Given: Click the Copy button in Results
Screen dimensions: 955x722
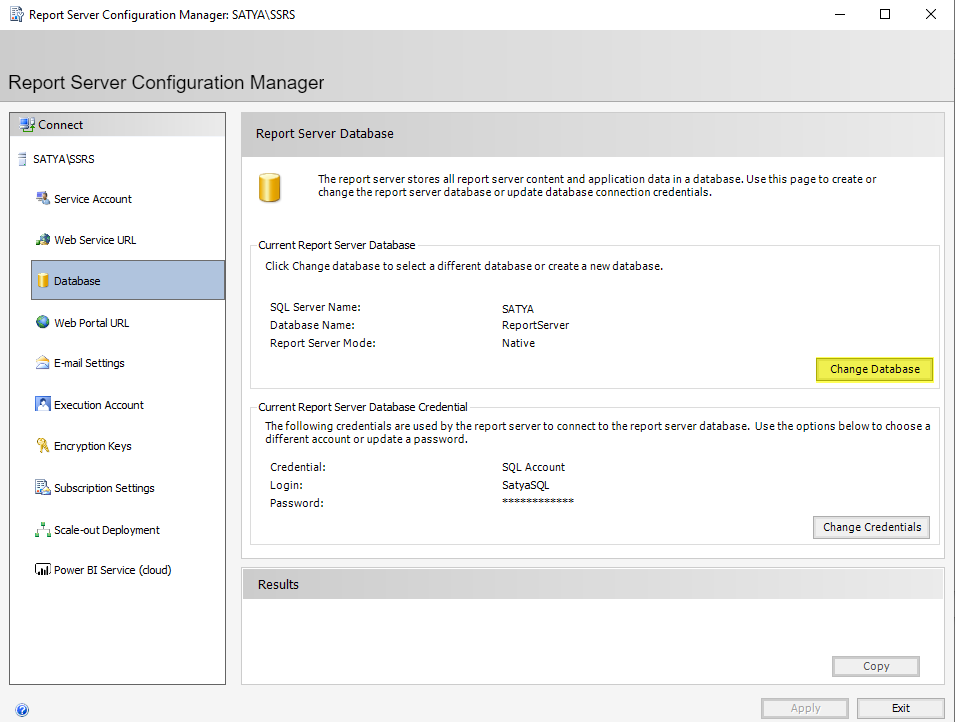Looking at the screenshot, I should click(x=875, y=666).
